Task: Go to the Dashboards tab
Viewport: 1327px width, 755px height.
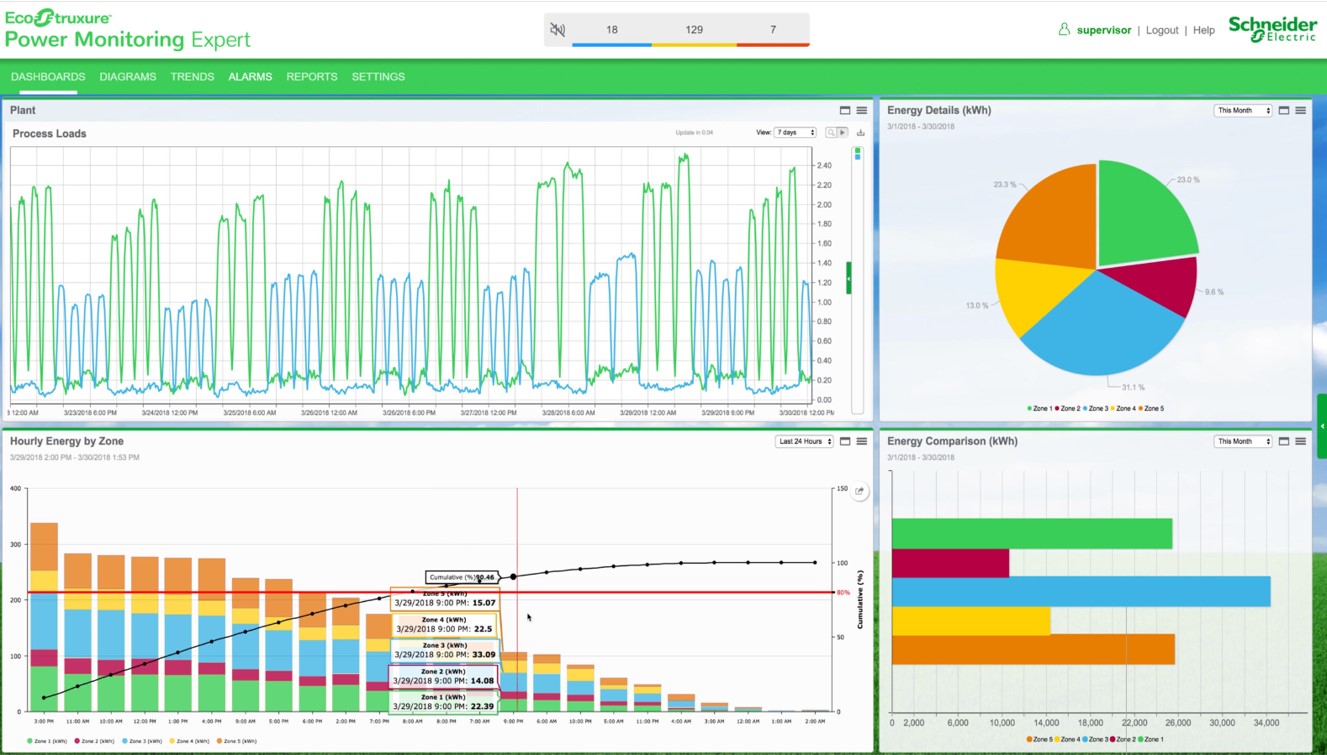Action: click(x=48, y=77)
